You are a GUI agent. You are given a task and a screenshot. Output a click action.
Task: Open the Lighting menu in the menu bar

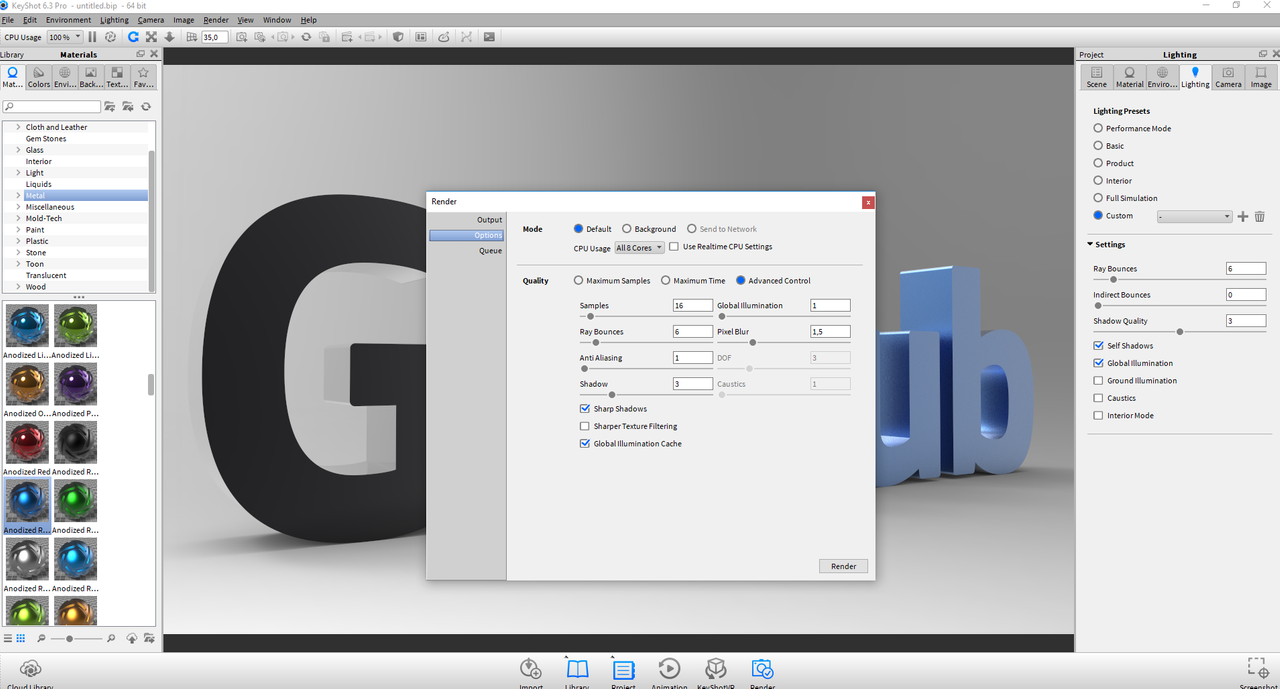pos(114,19)
